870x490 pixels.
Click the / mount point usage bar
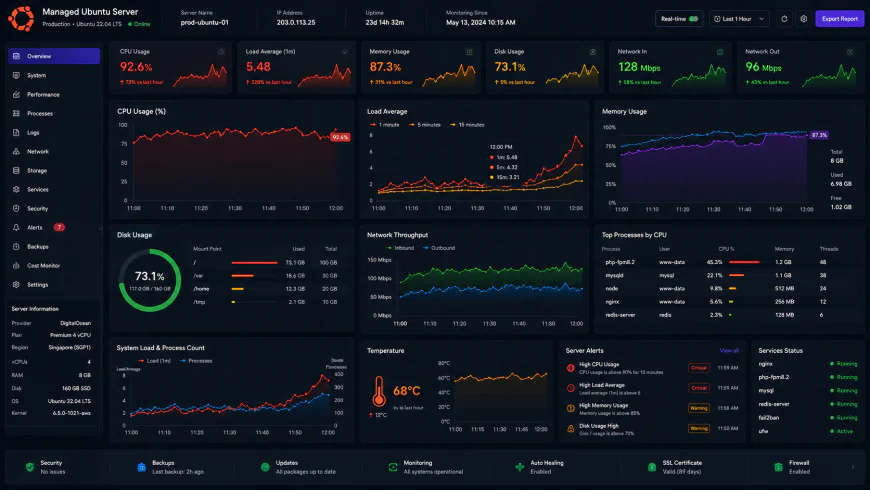pyautogui.click(x=255, y=262)
